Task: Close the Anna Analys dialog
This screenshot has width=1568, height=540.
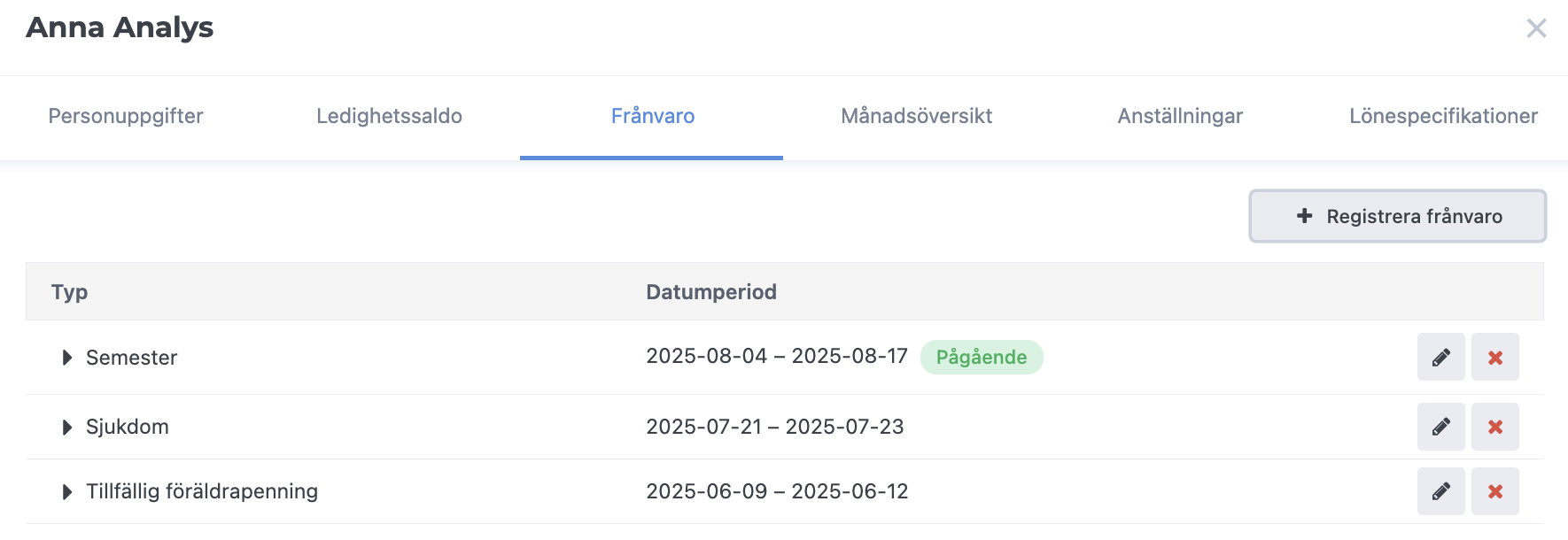Action: click(1536, 28)
